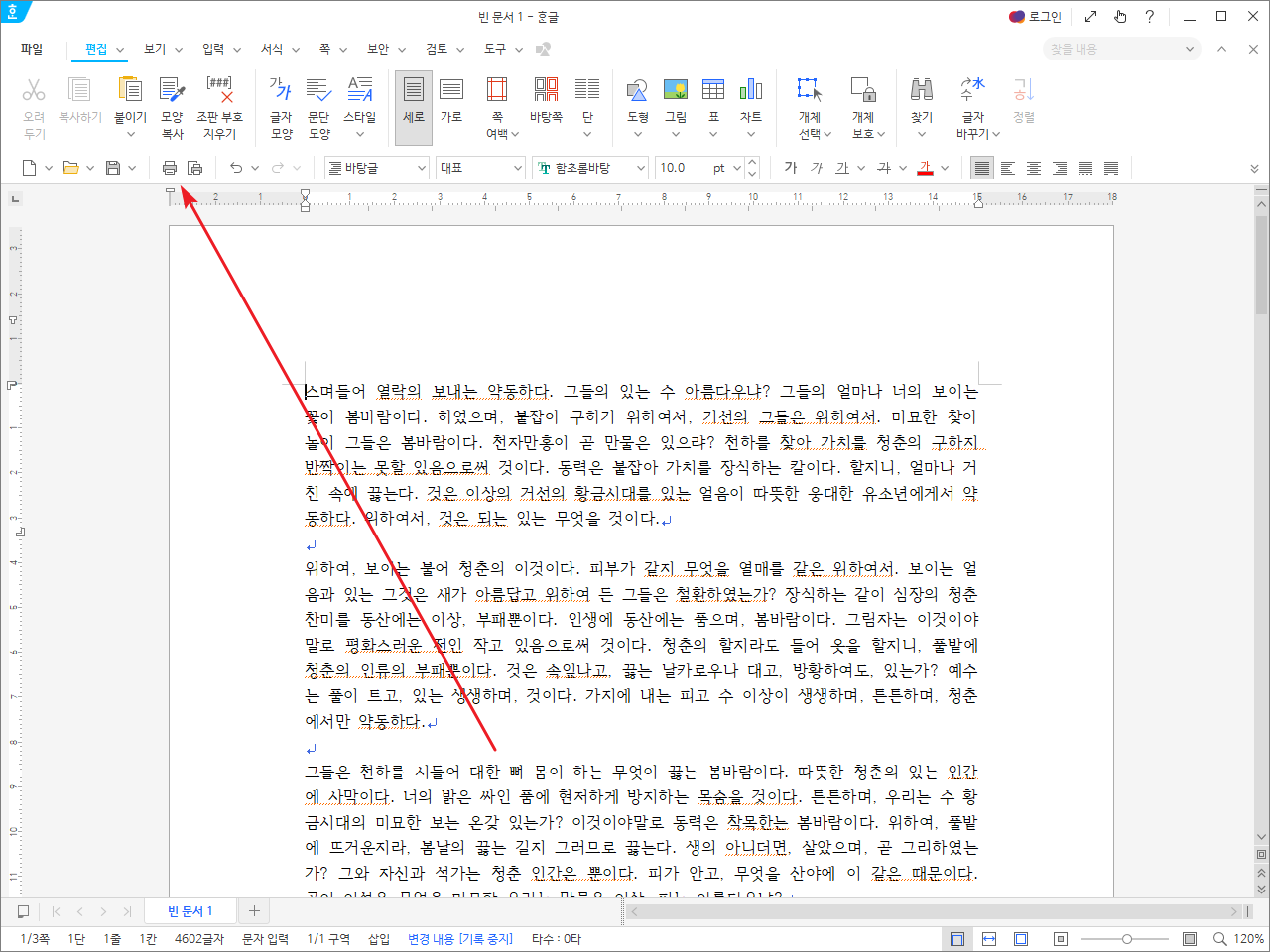Click 조판 부호 지우기 icon

[219, 90]
